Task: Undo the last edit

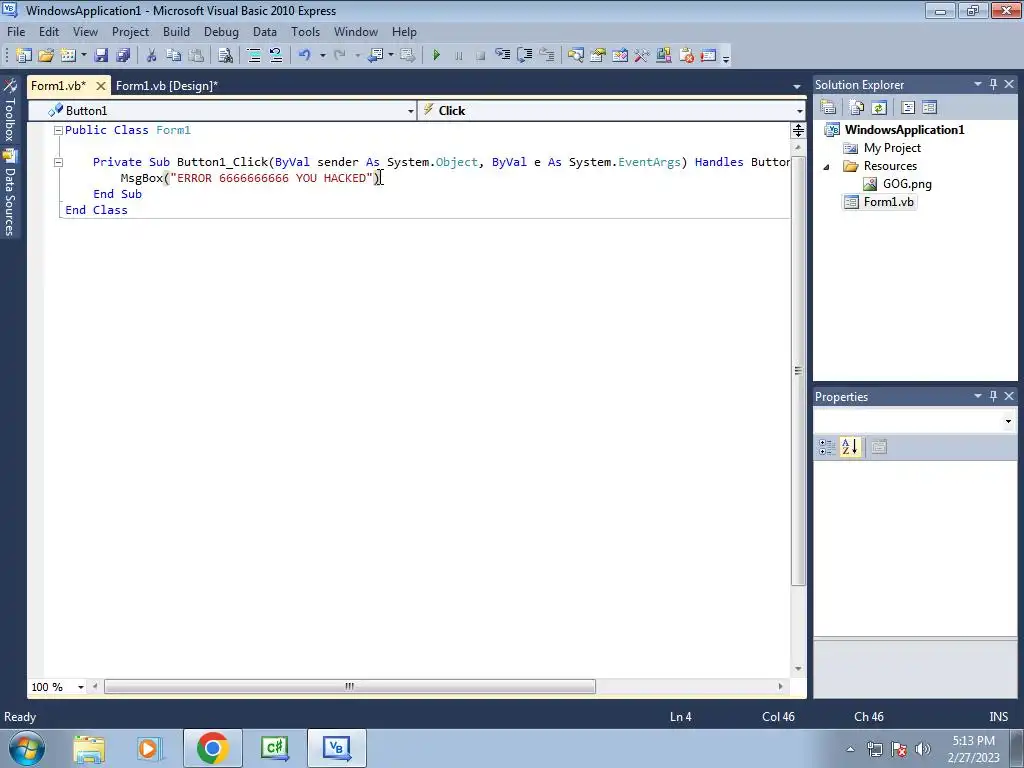Action: pos(304,56)
